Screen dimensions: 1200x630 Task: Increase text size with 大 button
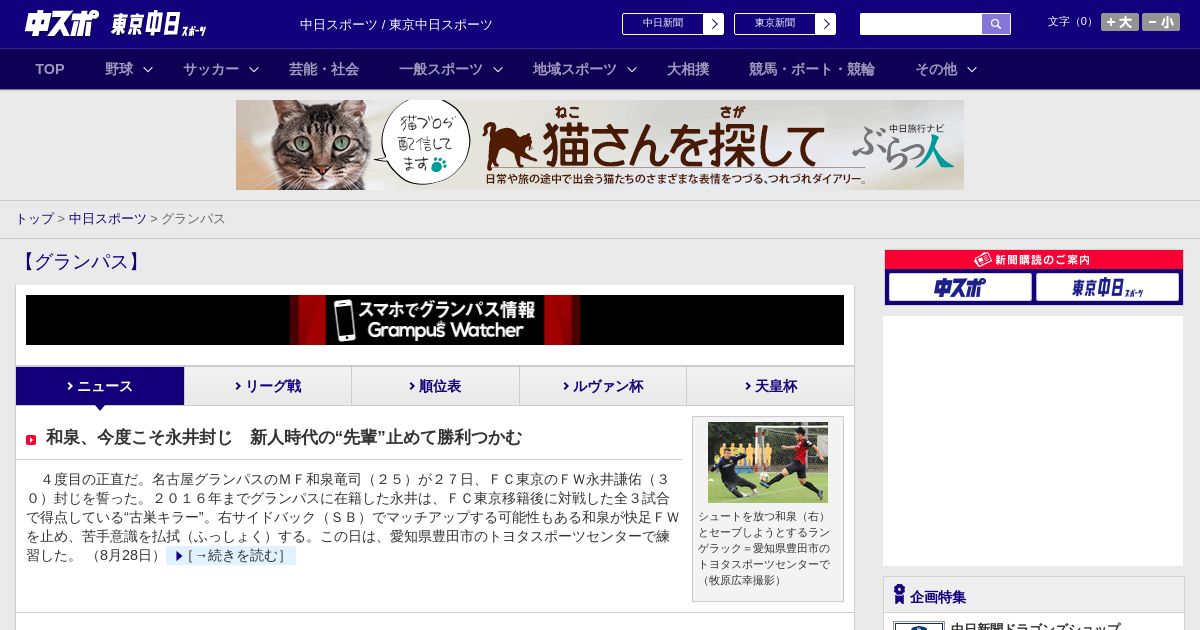(1120, 22)
